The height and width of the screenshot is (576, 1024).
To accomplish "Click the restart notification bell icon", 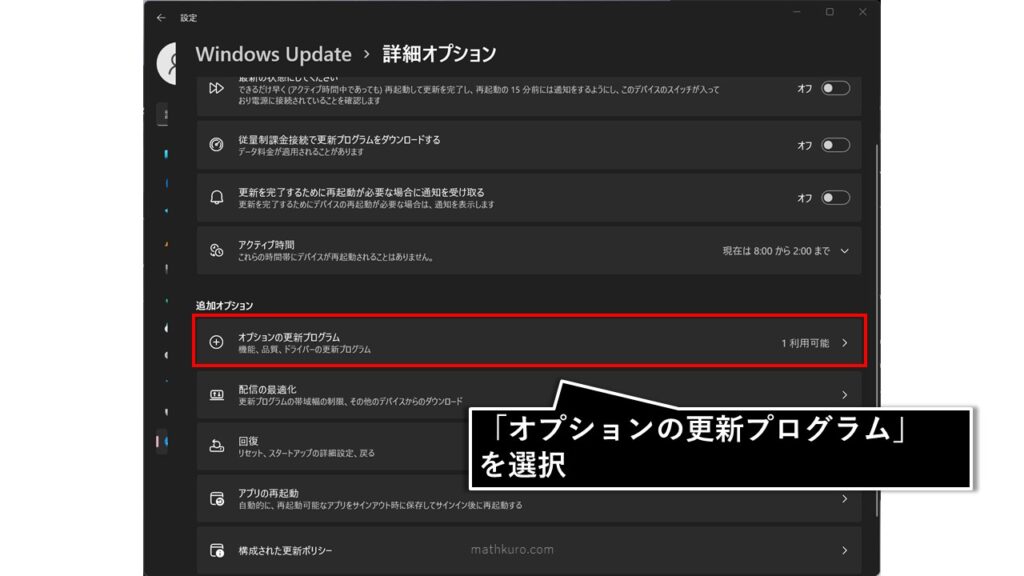I will pos(216,197).
